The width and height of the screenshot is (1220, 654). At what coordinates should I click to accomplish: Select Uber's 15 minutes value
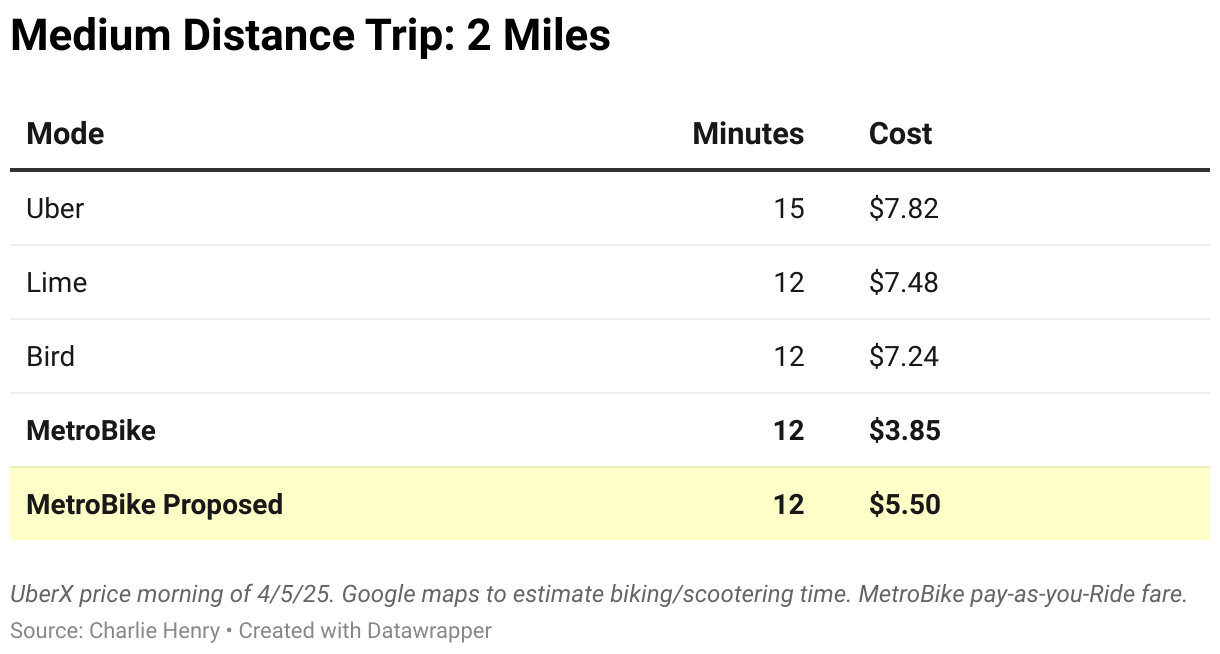pos(788,208)
